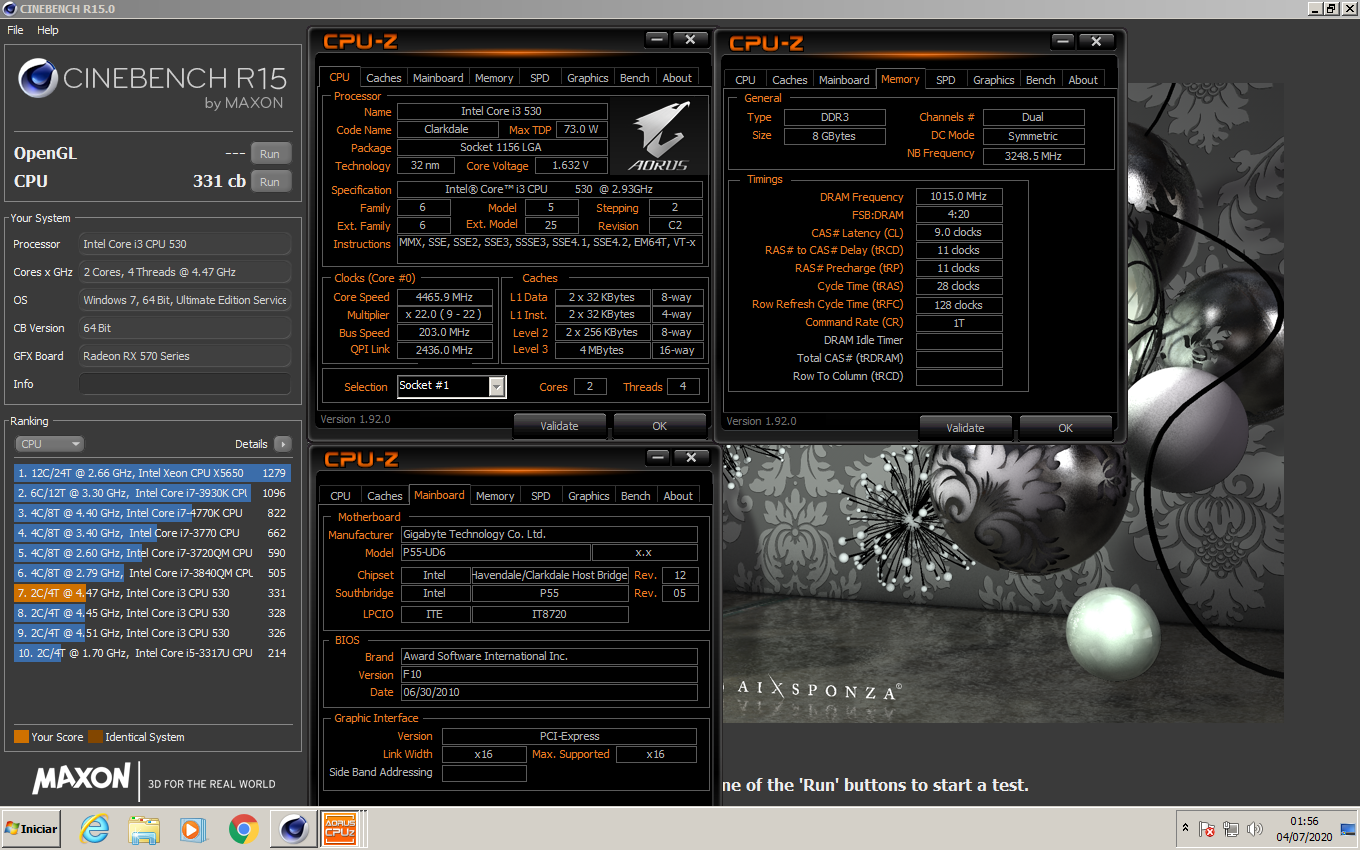Click the MAXON logo at bottom
The image size is (1360, 850).
coord(82,779)
